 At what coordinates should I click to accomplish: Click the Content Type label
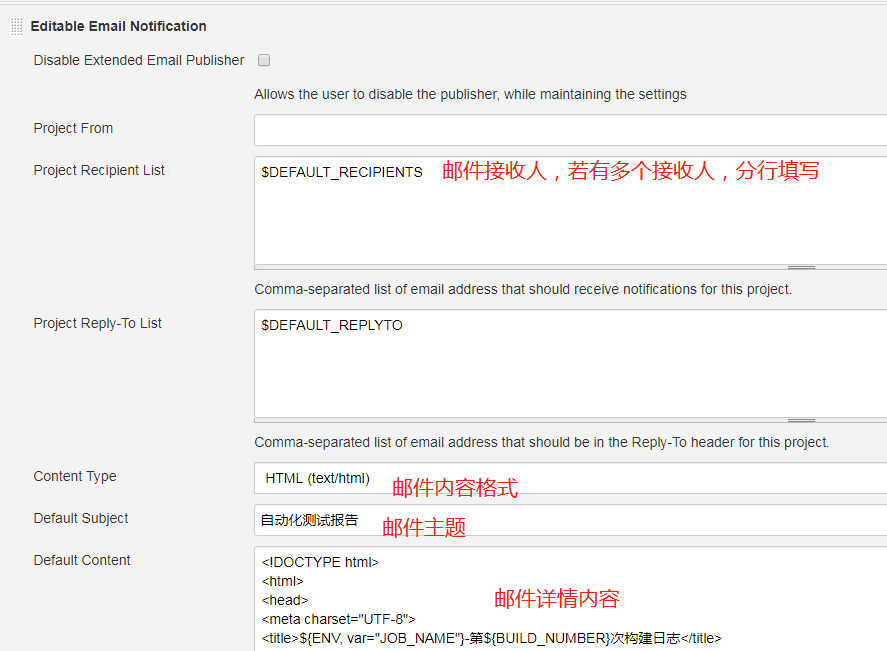[75, 476]
